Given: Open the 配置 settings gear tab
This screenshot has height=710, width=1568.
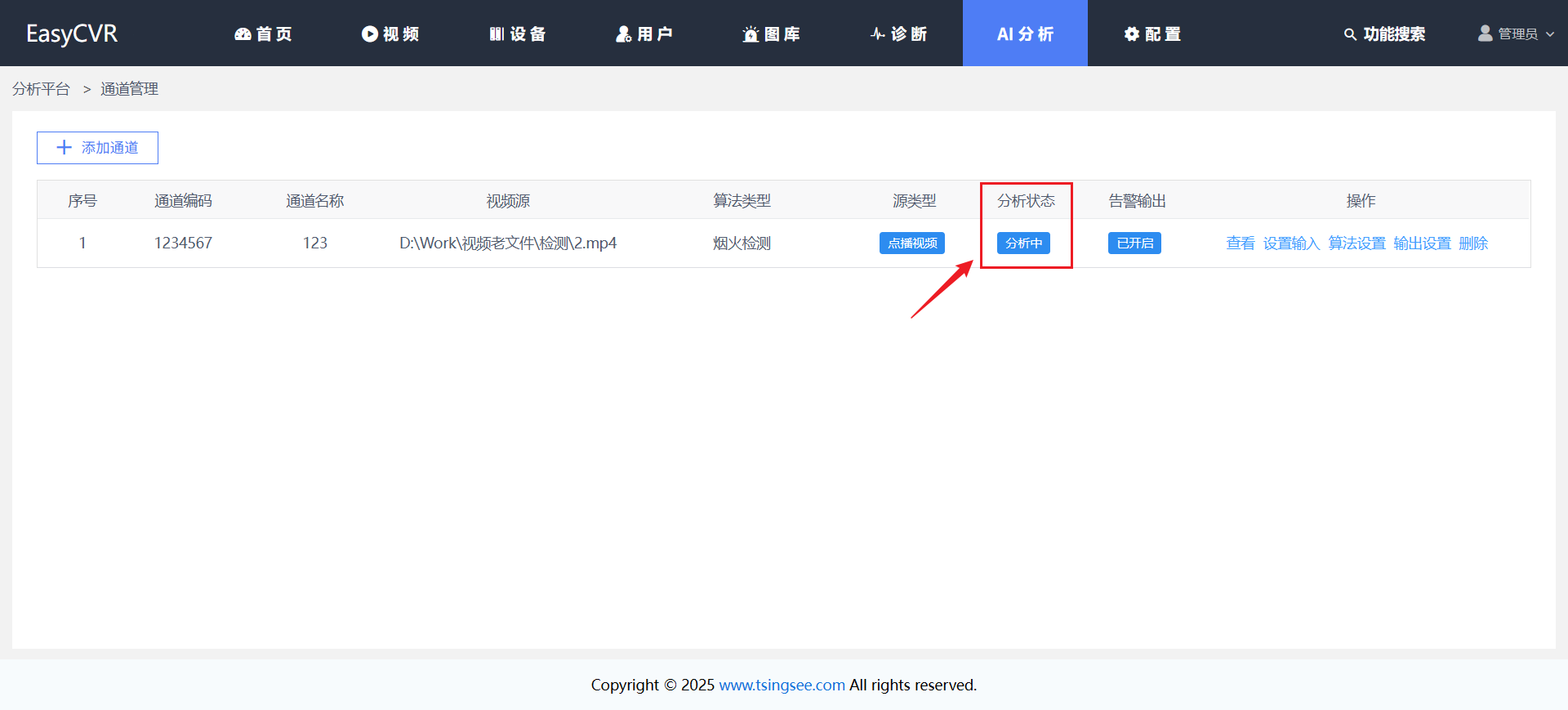Looking at the screenshot, I should tap(1152, 33).
